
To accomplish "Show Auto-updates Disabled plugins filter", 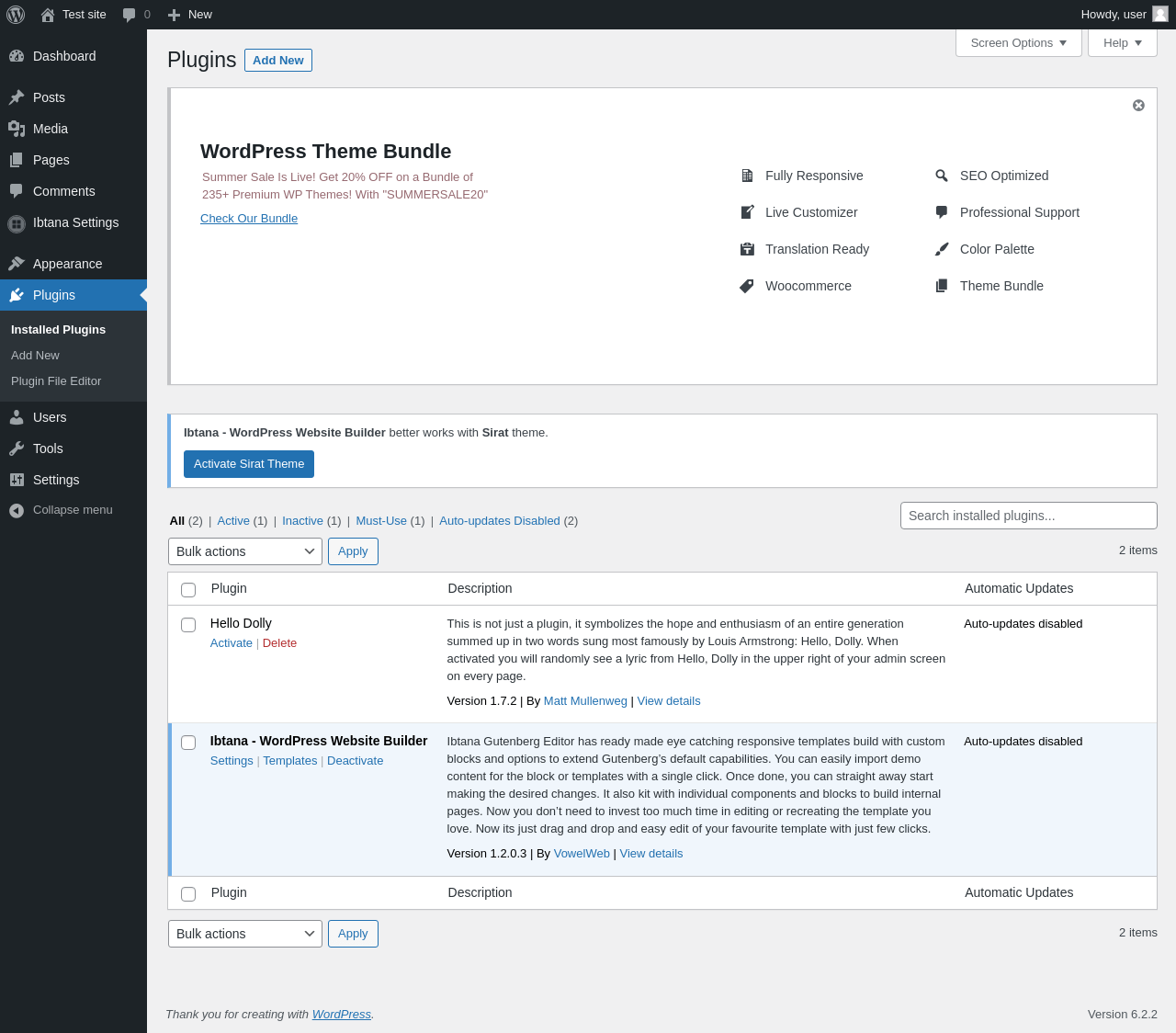I will (x=500, y=521).
